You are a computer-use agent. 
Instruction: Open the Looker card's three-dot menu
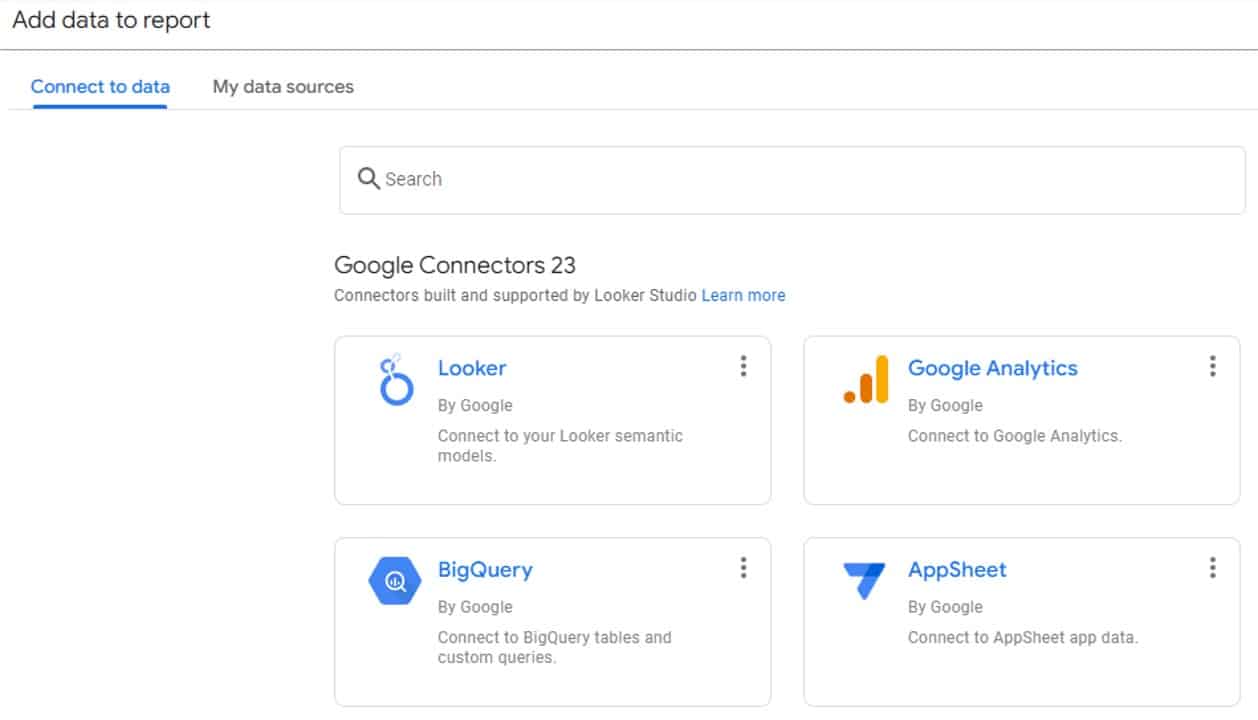pyautogui.click(x=743, y=366)
